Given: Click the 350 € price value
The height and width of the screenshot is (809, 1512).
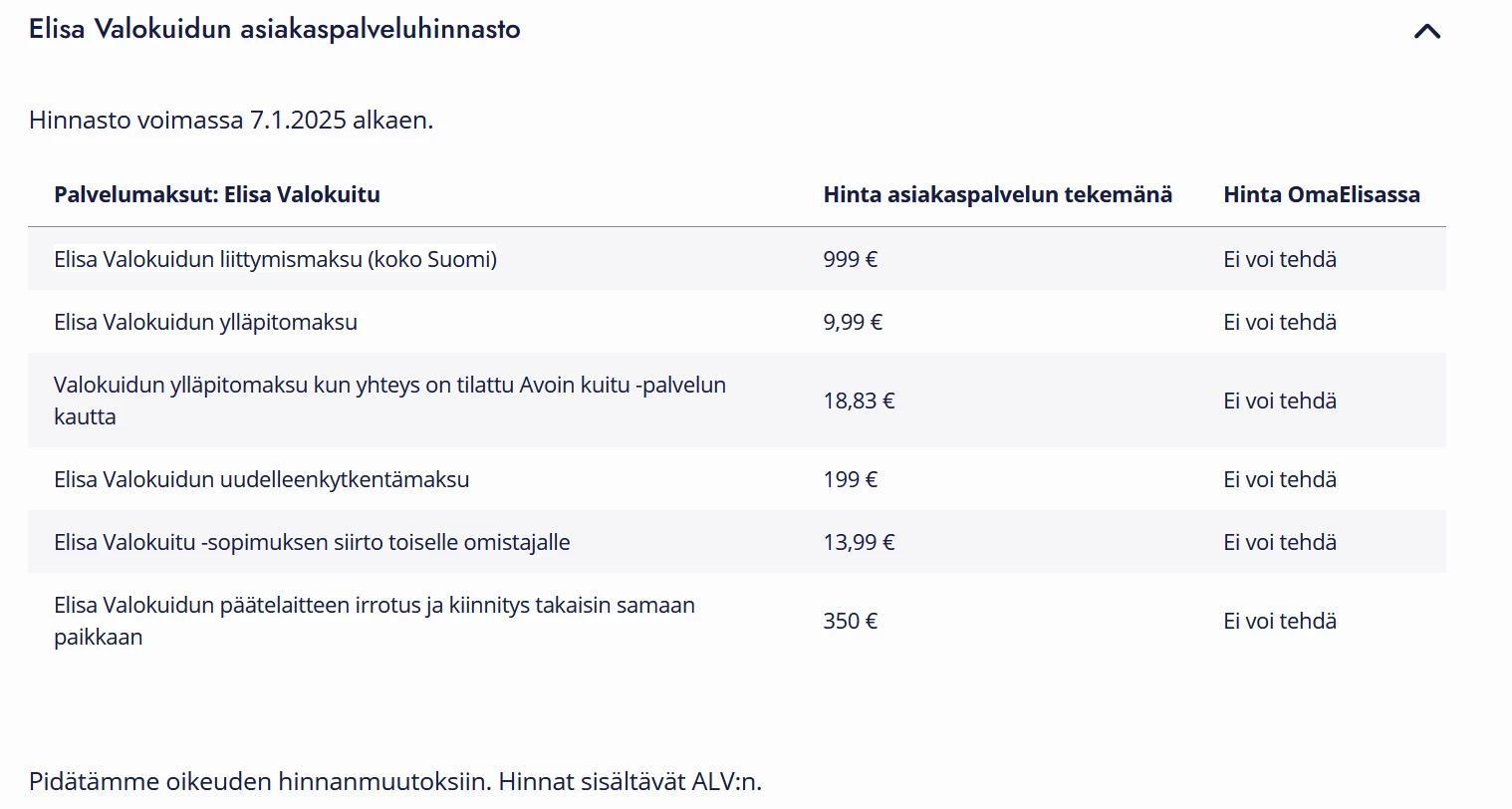Looking at the screenshot, I should (850, 621).
